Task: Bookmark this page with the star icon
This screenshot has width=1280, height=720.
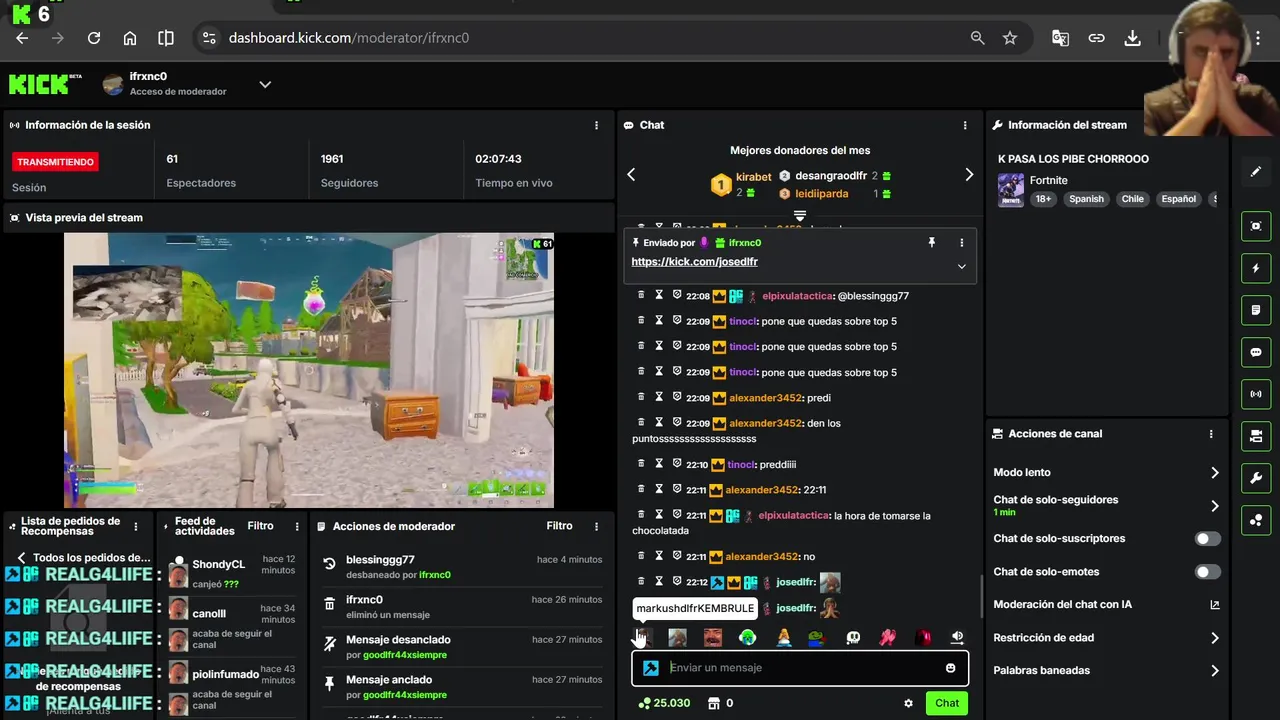Action: 1010,38
